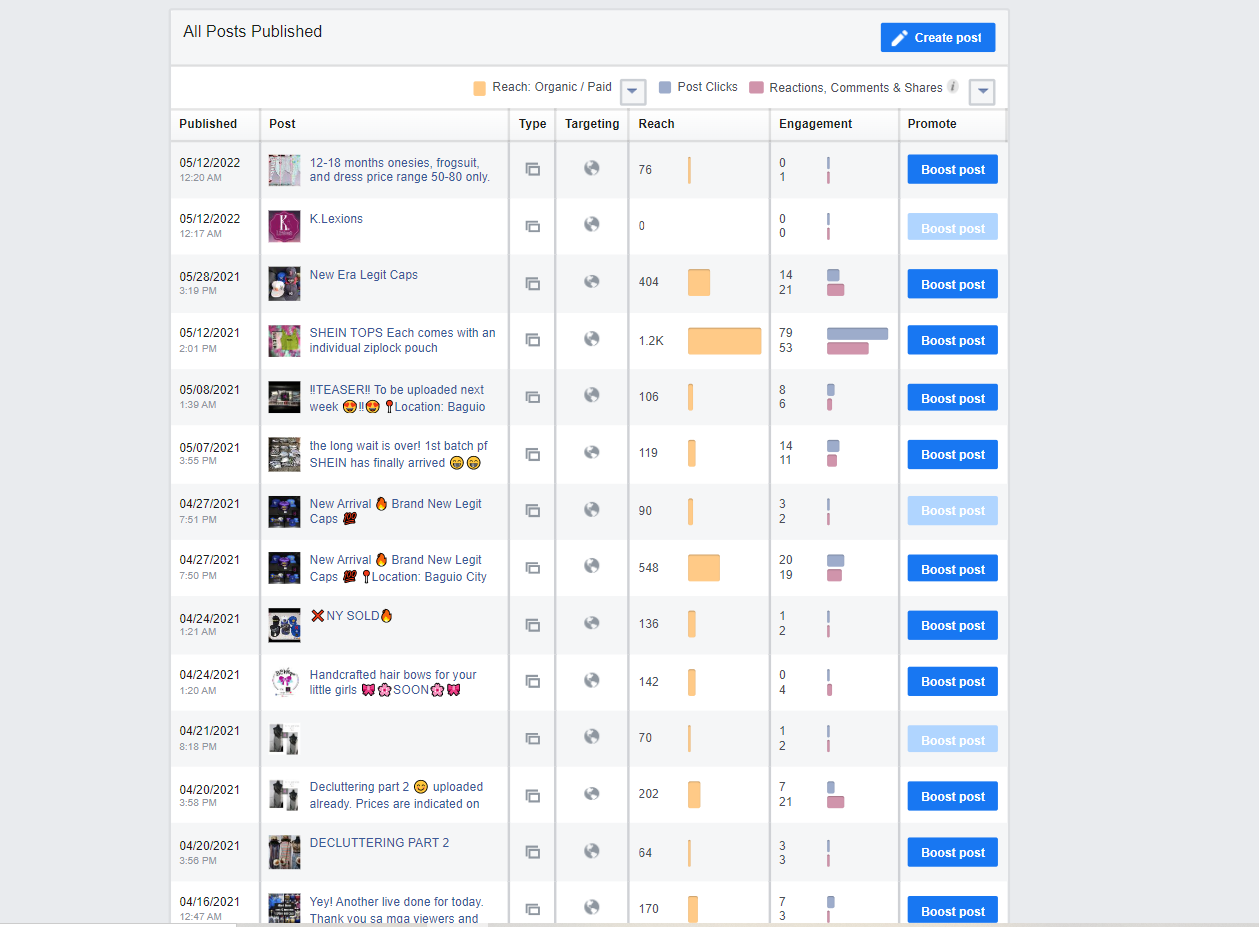Boost the New Era Legit Caps post
Viewport: 1259px width, 927px height.
[x=953, y=284]
